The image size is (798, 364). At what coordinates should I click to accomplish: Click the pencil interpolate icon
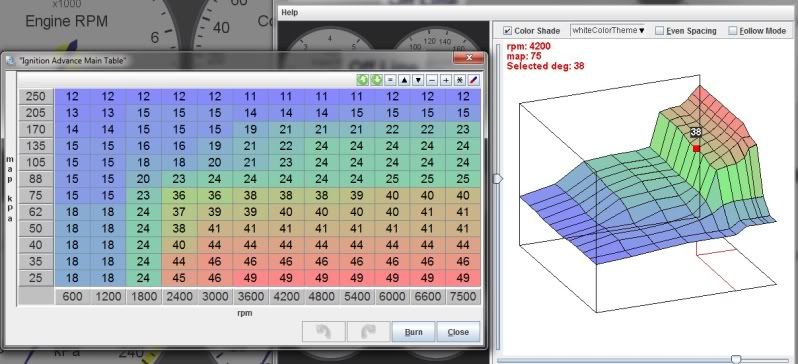click(x=473, y=80)
